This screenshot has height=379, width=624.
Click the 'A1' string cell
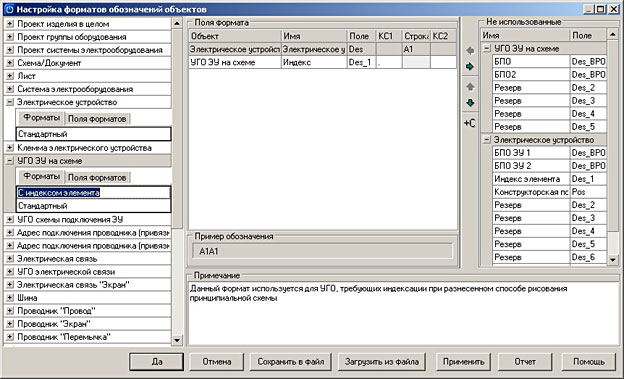[x=416, y=49]
